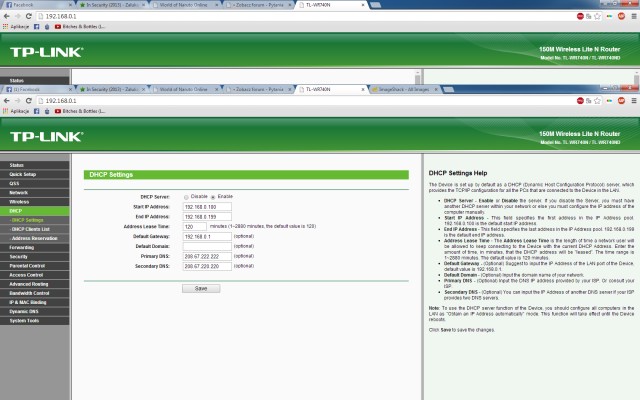Open the Network menu in the sidebar
Image resolution: width=640 pixels, height=400 pixels.
[x=35, y=193]
